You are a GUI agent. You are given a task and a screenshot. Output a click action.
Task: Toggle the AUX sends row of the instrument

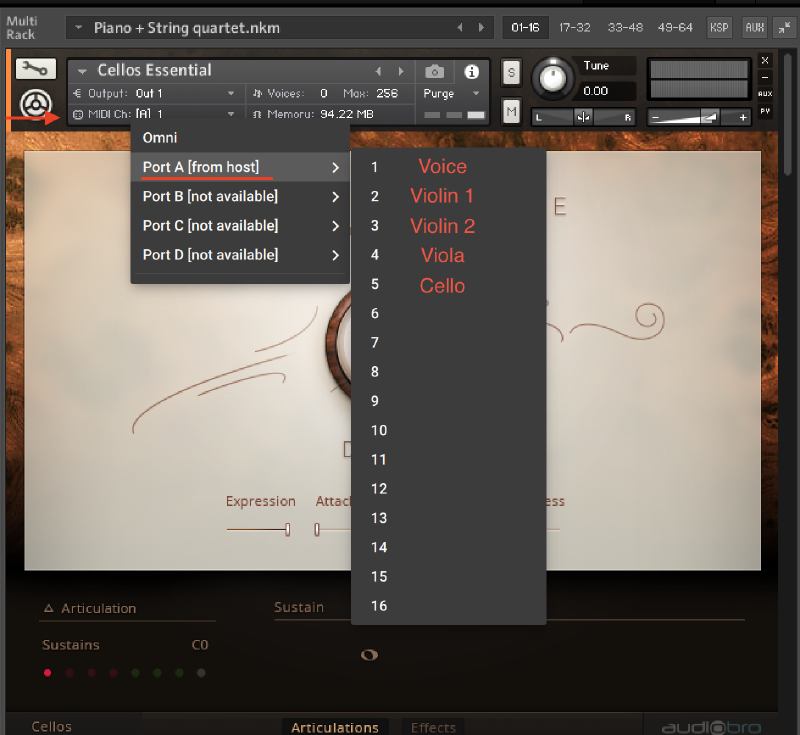[765, 94]
